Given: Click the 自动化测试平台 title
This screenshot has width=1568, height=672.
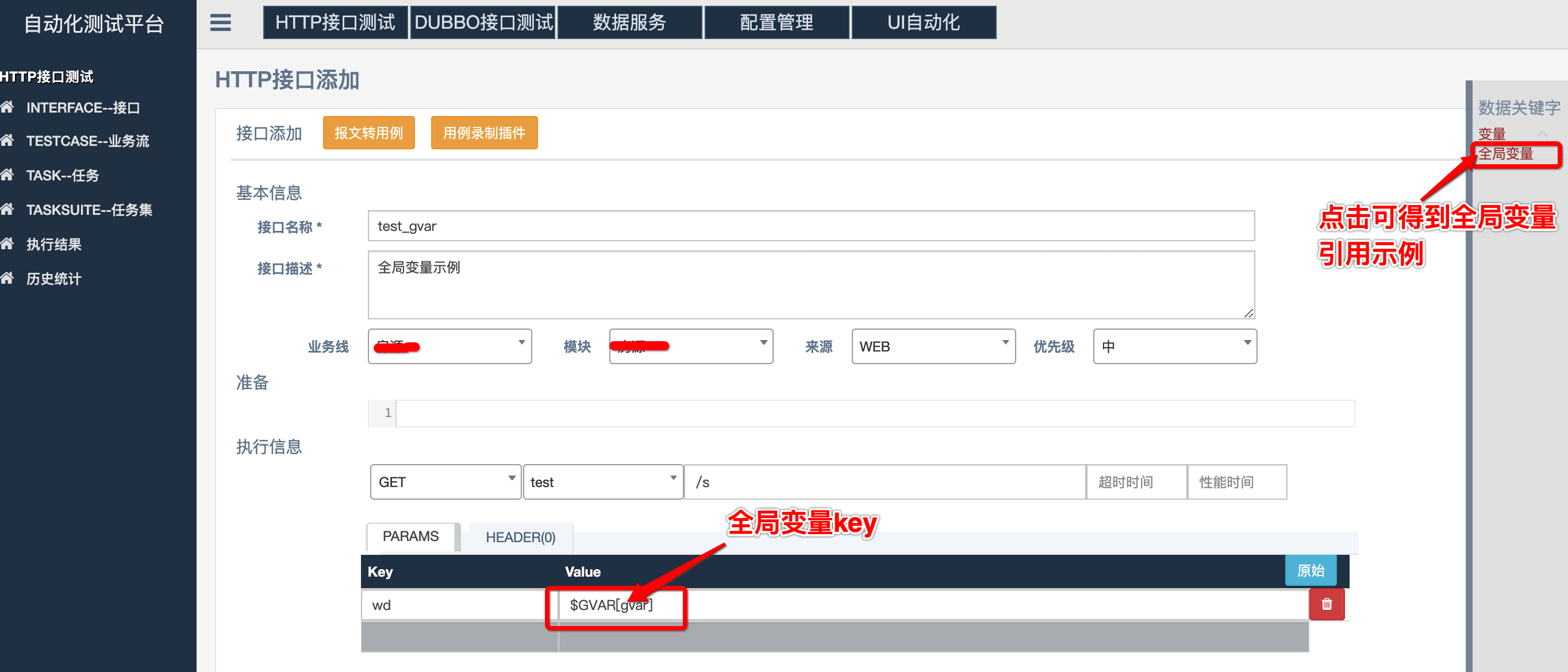Looking at the screenshot, I should click(94, 24).
